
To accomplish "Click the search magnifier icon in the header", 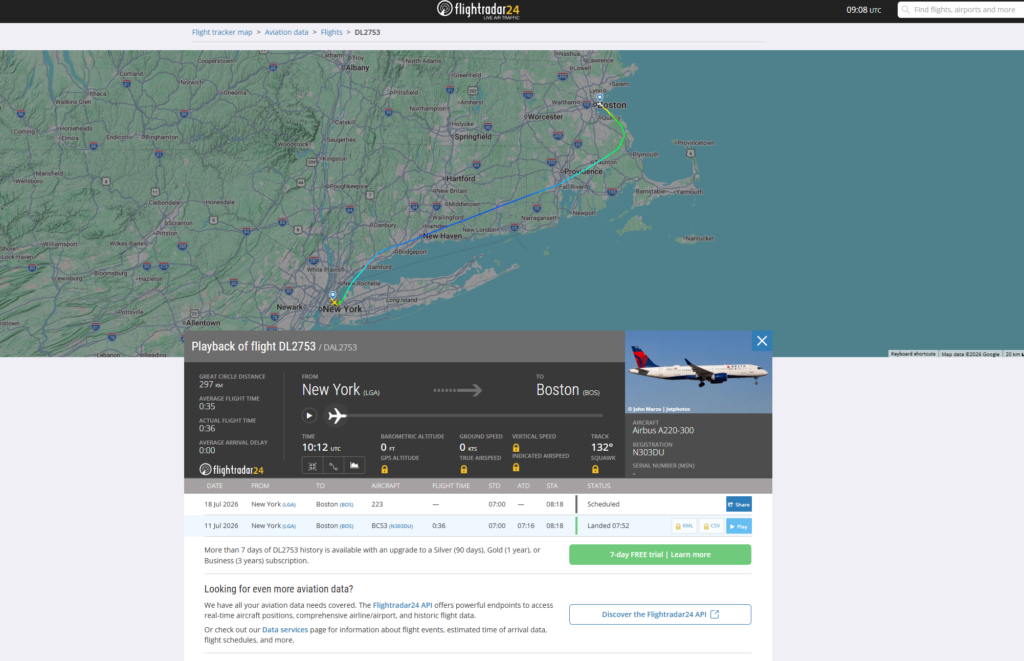I will tap(906, 10).
